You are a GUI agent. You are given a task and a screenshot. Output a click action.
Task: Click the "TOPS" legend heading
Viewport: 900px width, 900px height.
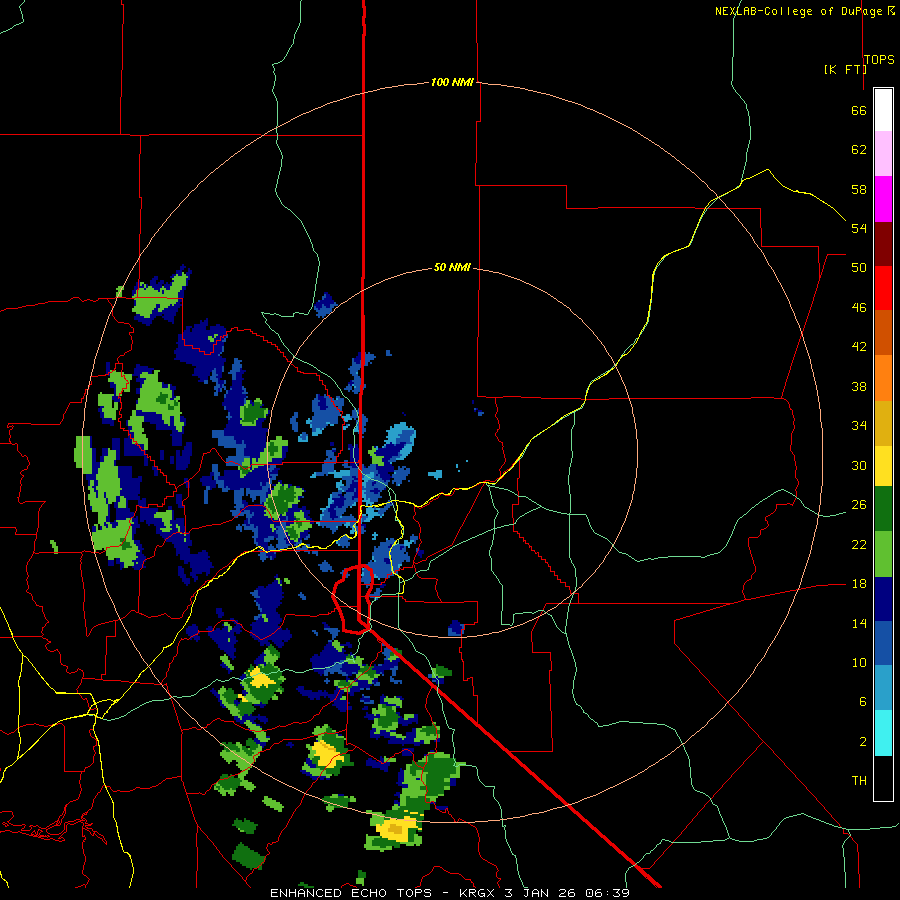(x=879, y=60)
